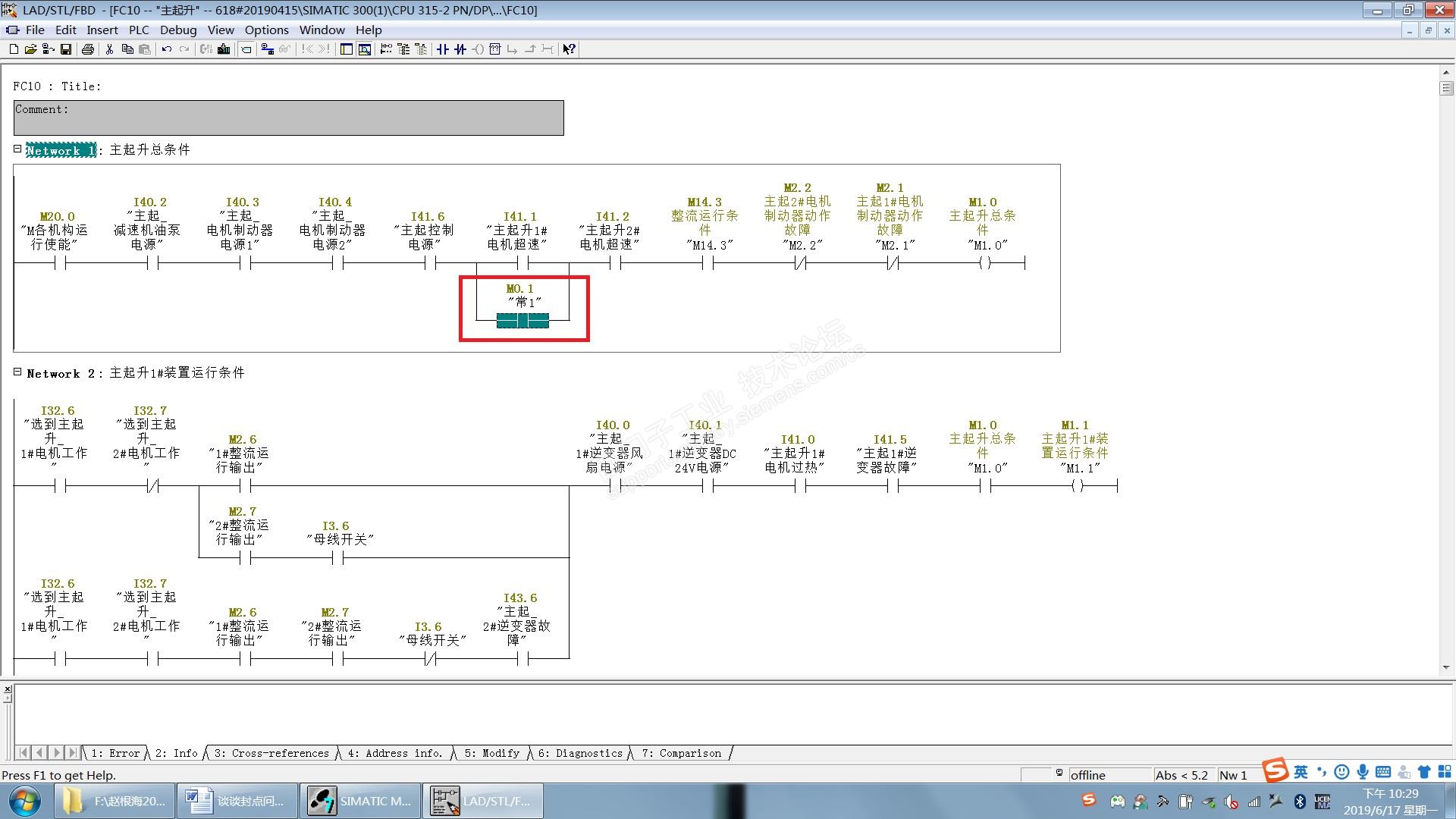Open the Debug menu
The image size is (1456, 819).
(x=178, y=30)
